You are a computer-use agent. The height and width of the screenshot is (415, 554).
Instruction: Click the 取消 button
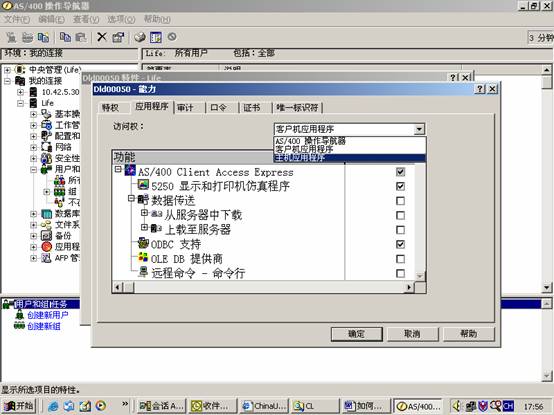point(412,334)
